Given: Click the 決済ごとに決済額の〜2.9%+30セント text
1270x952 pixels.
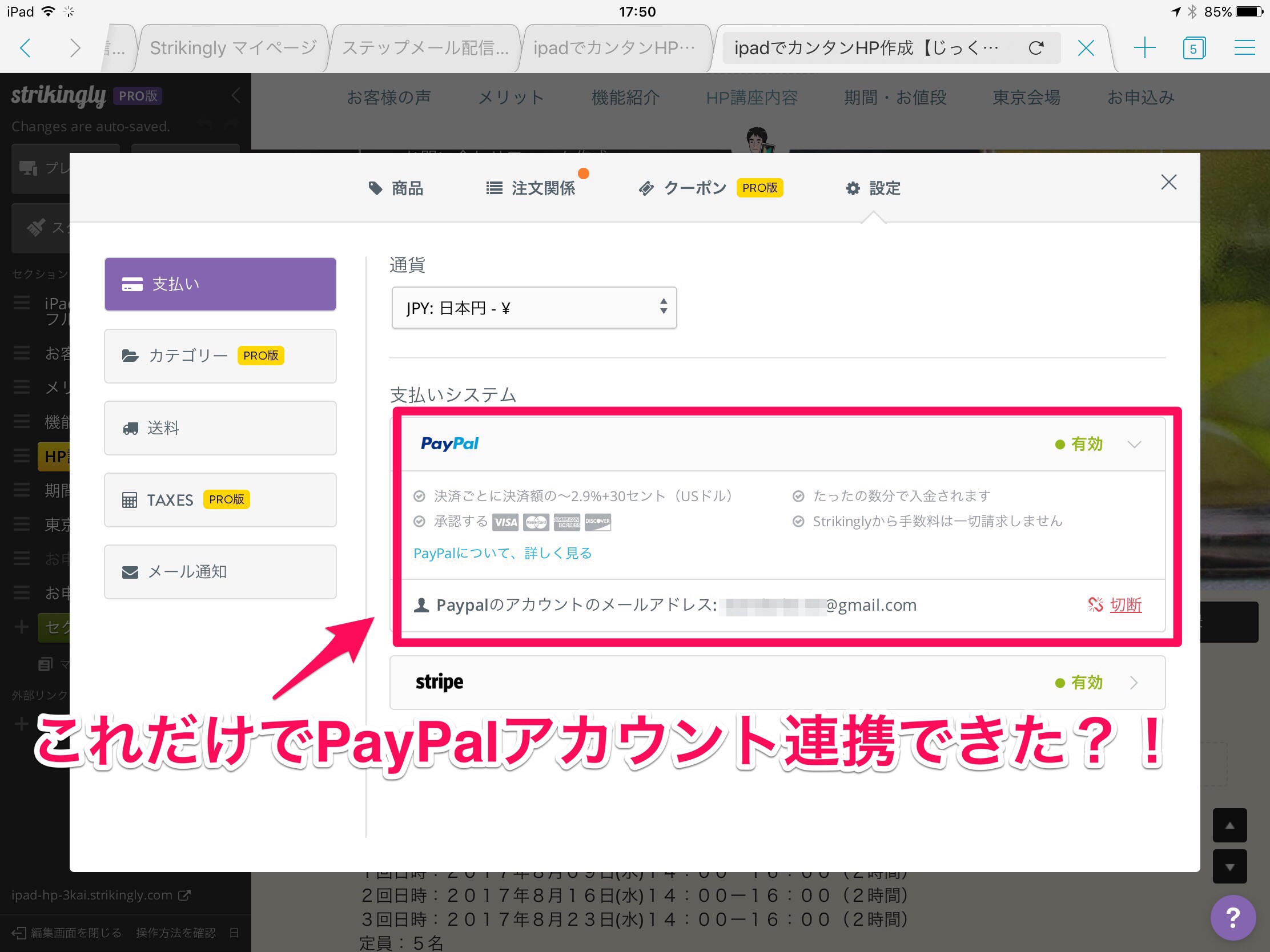Looking at the screenshot, I should tap(583, 496).
